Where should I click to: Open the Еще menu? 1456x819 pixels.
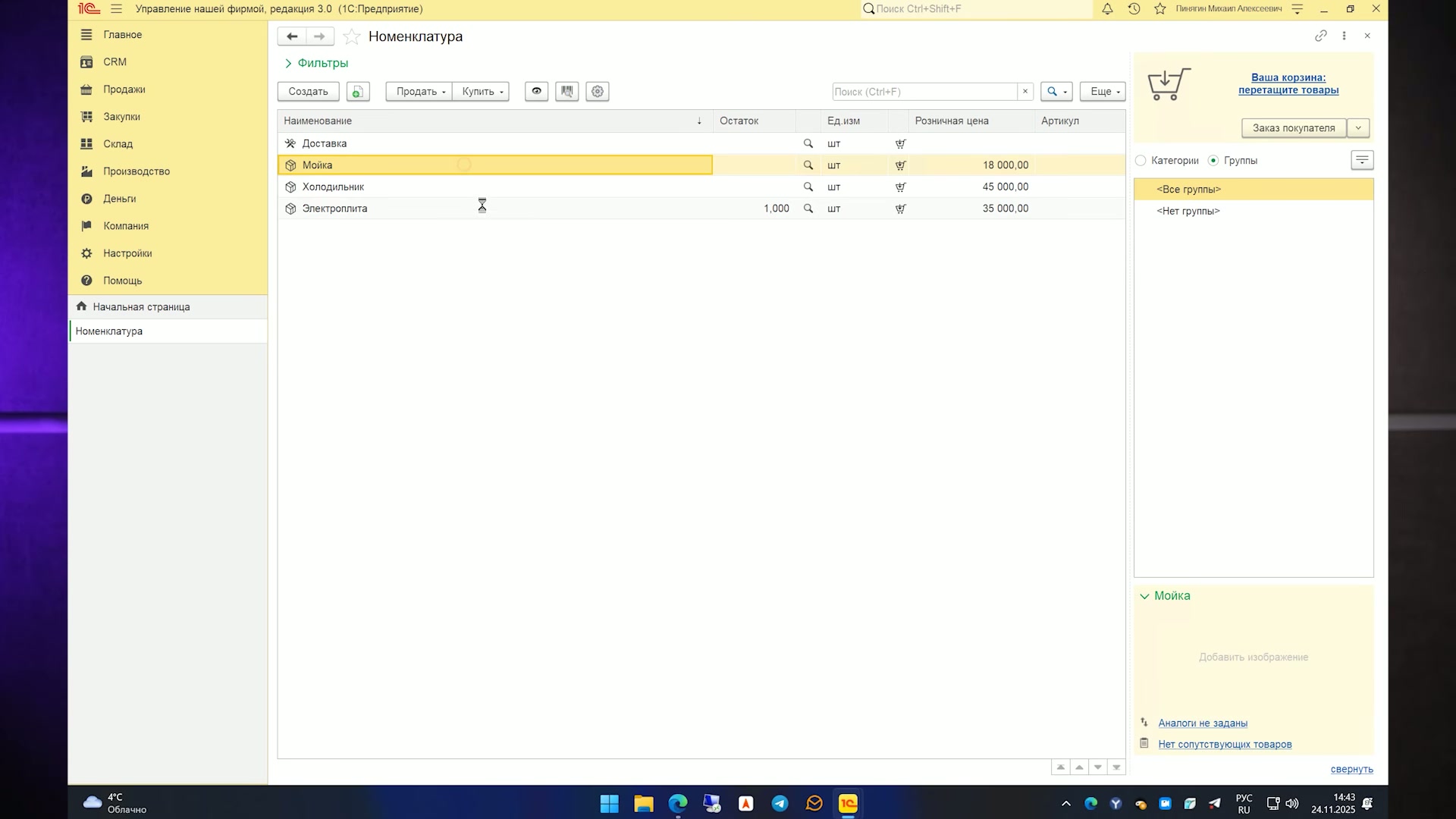tap(1103, 92)
